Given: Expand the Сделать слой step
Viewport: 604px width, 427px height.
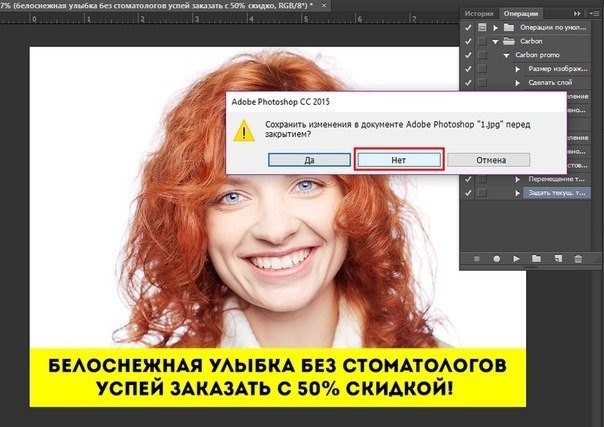Looking at the screenshot, I should (x=517, y=83).
